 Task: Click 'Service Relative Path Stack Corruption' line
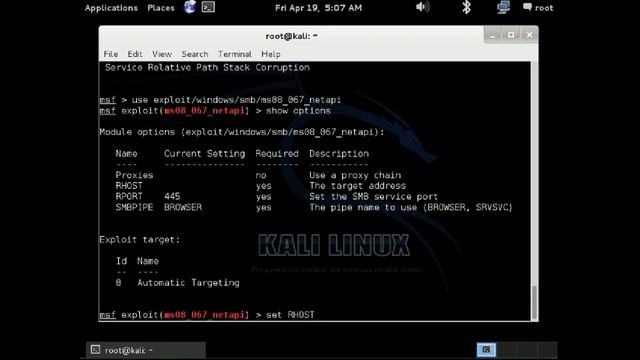click(207, 68)
